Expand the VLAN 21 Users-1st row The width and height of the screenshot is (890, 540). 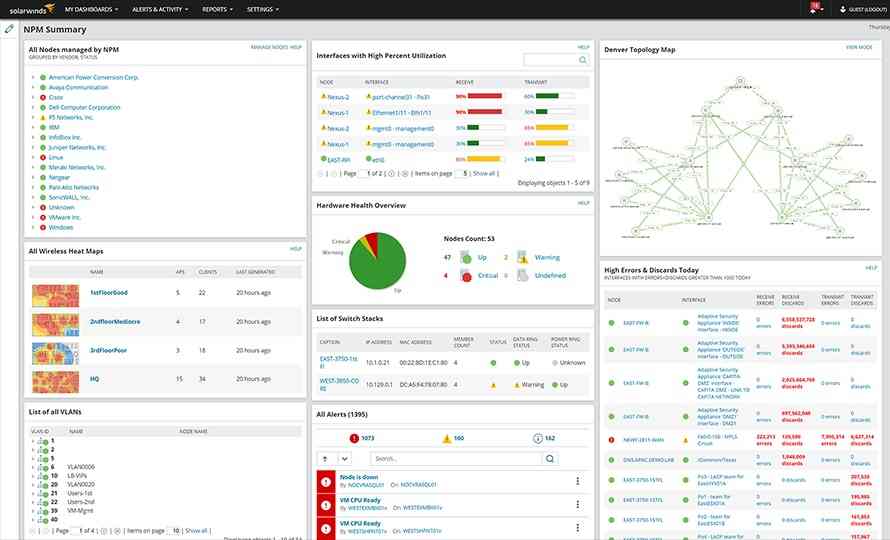coord(33,493)
